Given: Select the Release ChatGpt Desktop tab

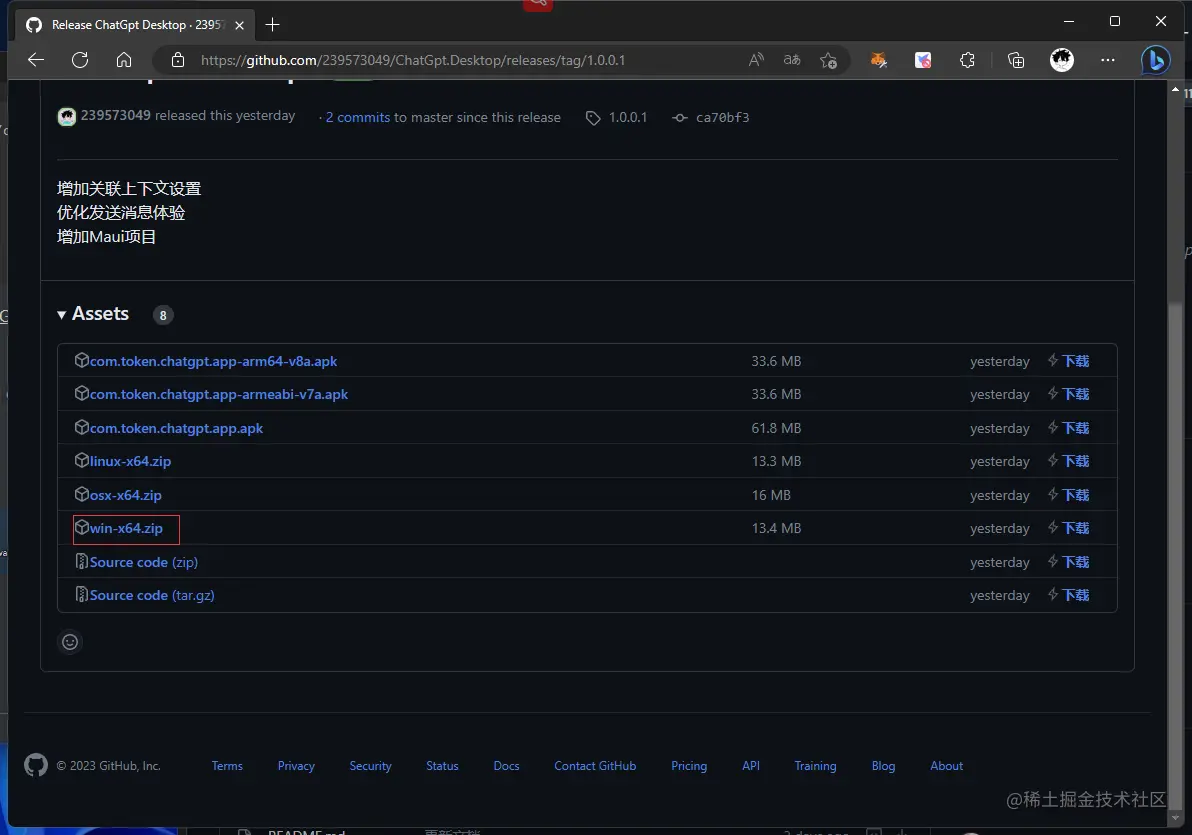Looking at the screenshot, I should pos(135,25).
